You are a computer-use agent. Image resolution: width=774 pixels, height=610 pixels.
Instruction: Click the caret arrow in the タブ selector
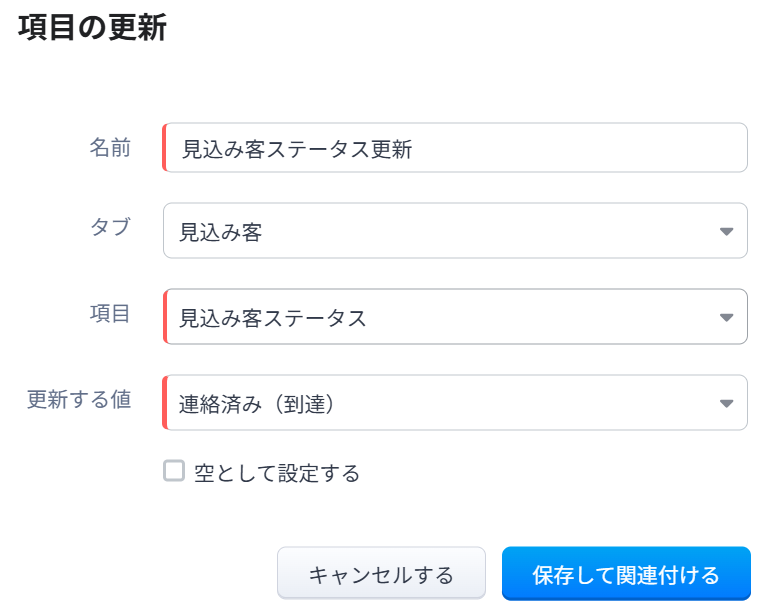click(x=727, y=232)
